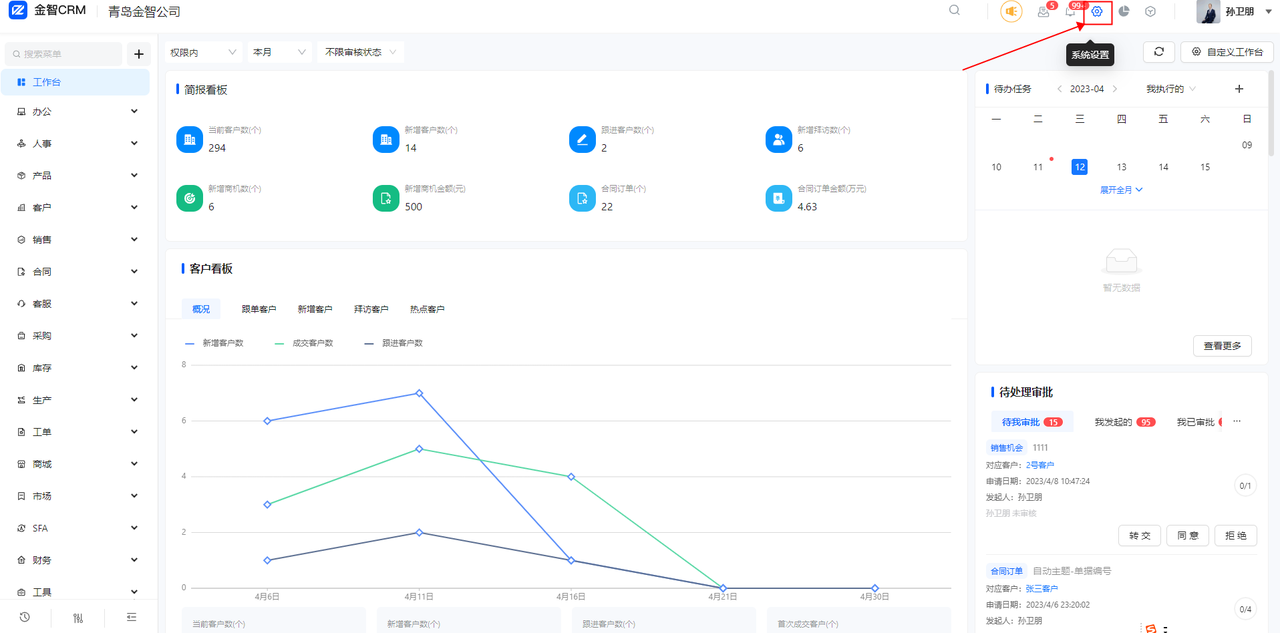Viewport: 1280px width, 633px height.
Task: Select day 11 in the calendar
Action: [1038, 167]
